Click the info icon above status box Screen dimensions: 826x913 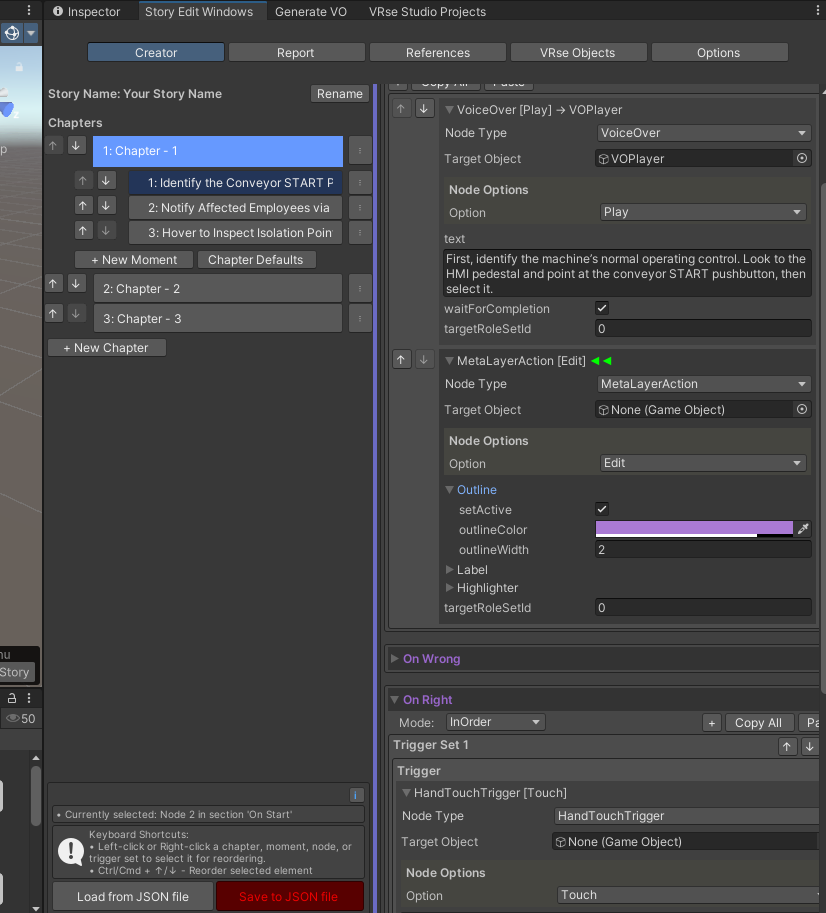[356, 795]
